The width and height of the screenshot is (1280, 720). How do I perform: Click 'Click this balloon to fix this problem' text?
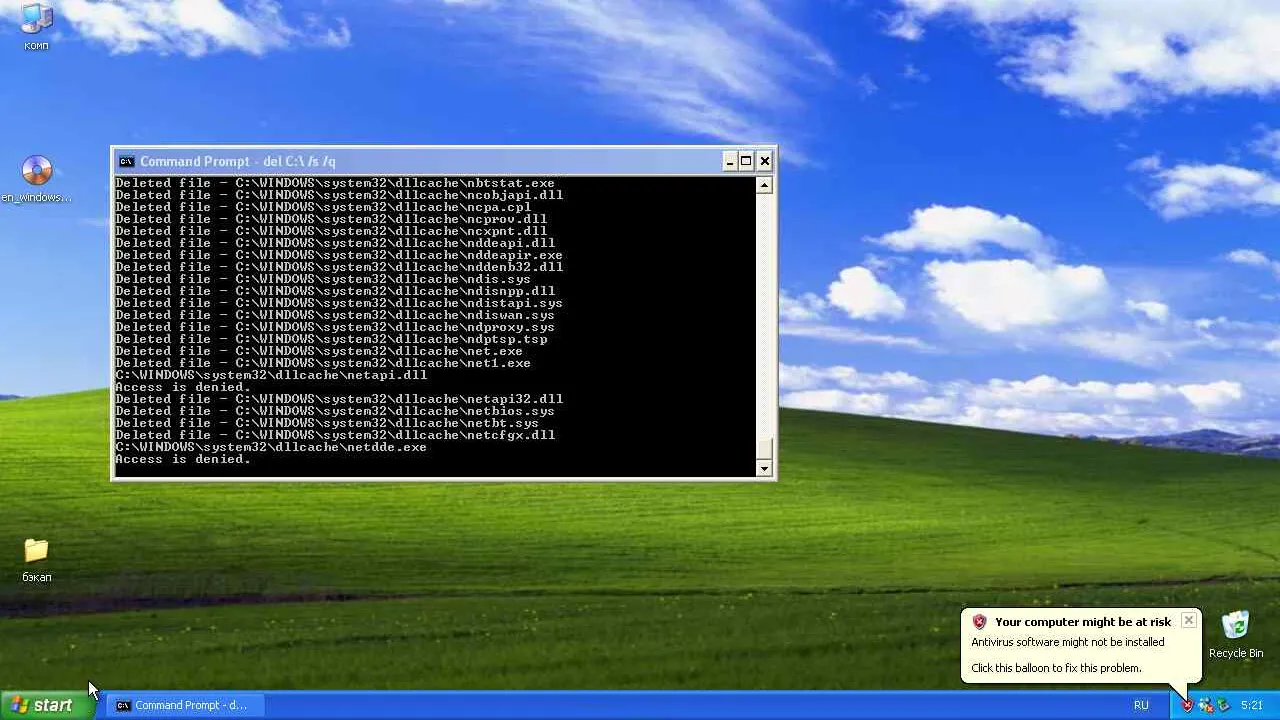click(1056, 668)
